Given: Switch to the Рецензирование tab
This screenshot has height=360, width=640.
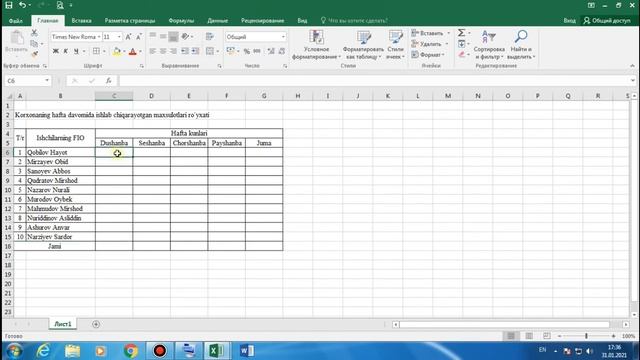Looking at the screenshot, I should (x=262, y=20).
